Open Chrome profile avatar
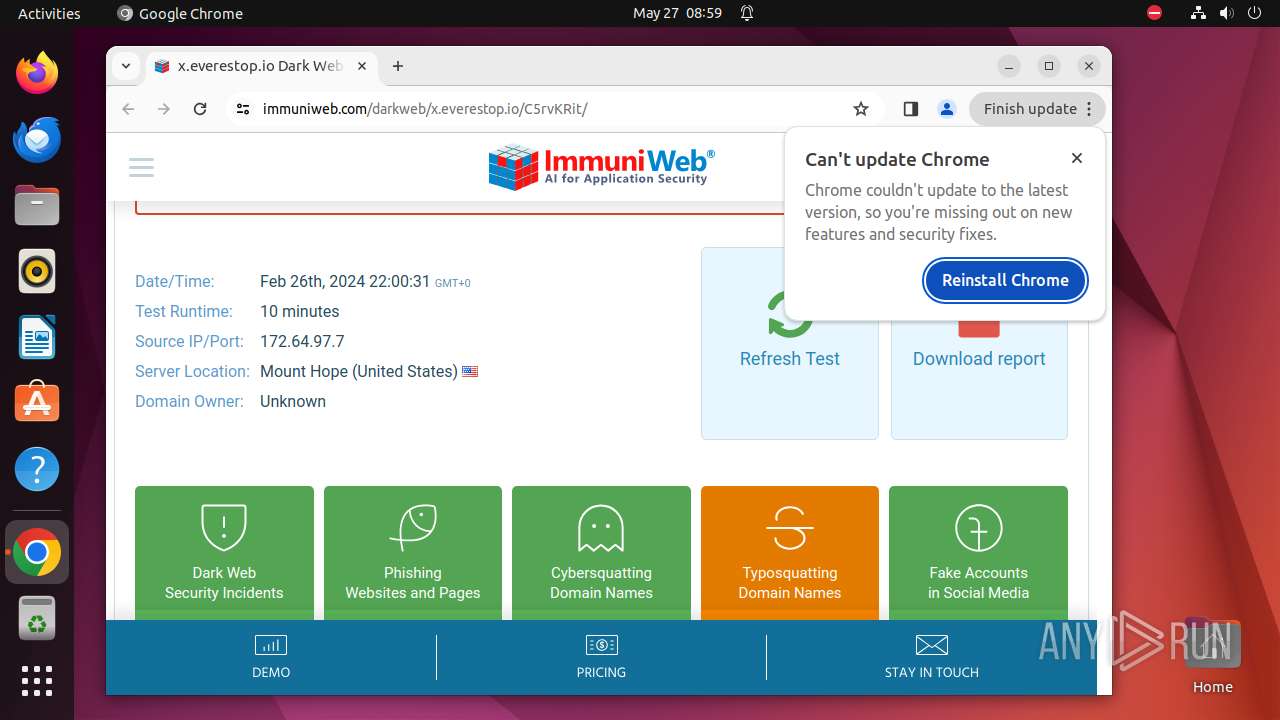The image size is (1280, 720). coord(947,109)
